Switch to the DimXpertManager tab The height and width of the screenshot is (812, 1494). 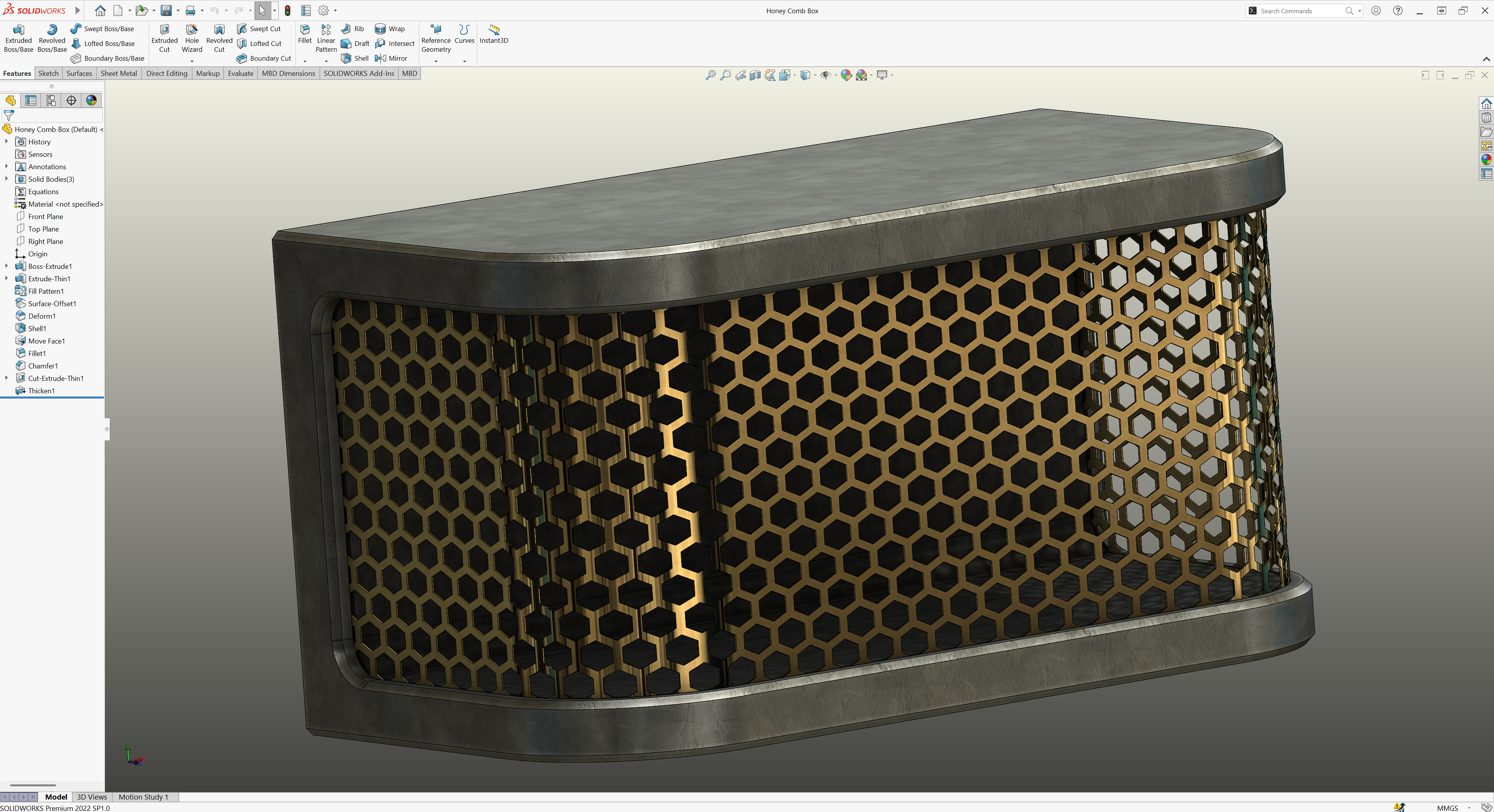[x=71, y=100]
